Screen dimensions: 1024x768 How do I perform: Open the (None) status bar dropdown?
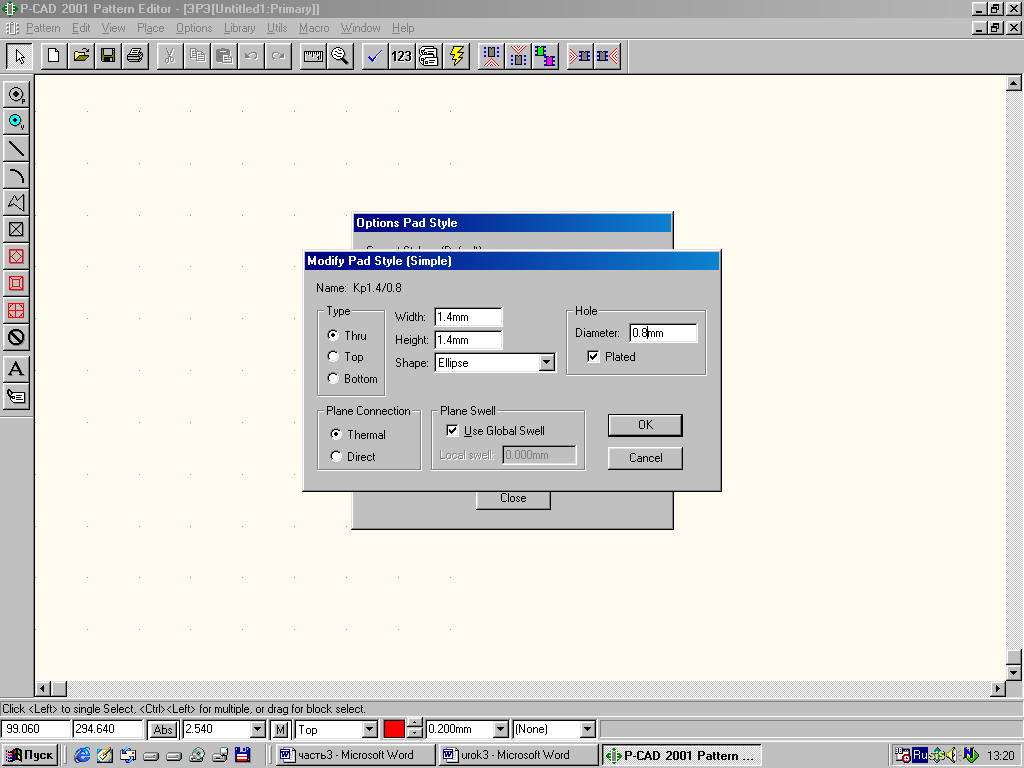point(588,729)
